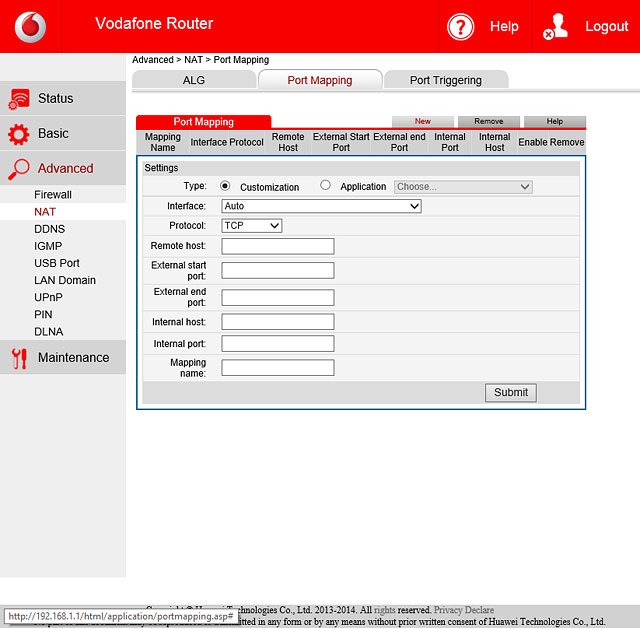Click the Mapping Name column header
This screenshot has height=628, width=640.
[163, 142]
